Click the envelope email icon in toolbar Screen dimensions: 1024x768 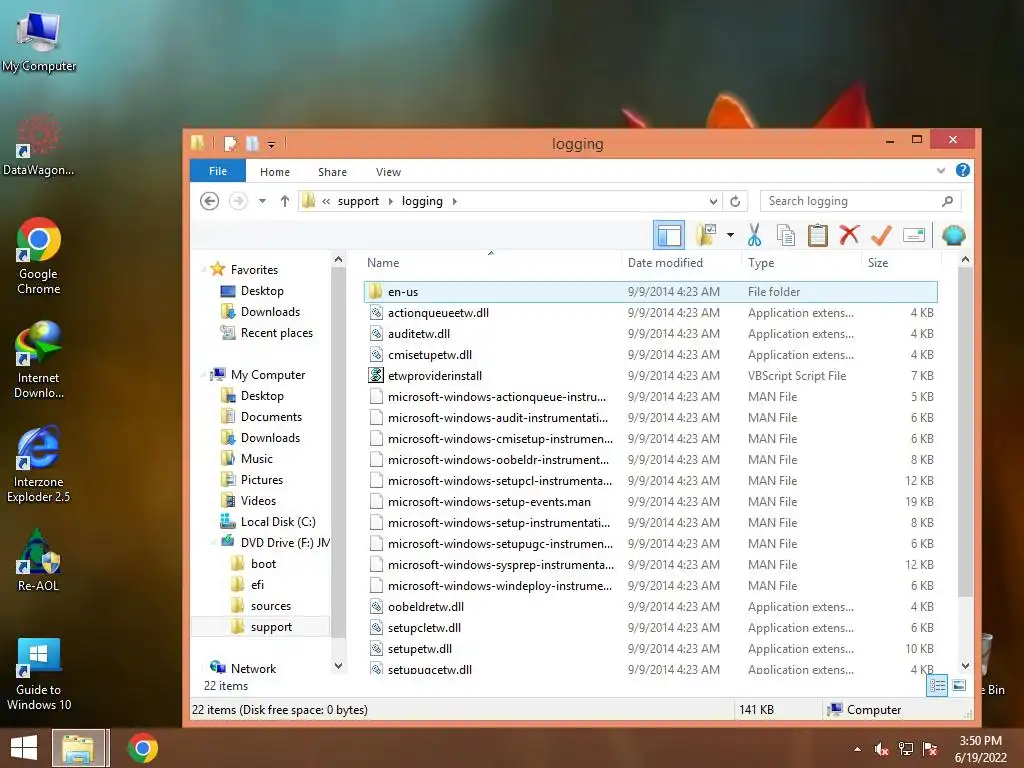coord(914,235)
